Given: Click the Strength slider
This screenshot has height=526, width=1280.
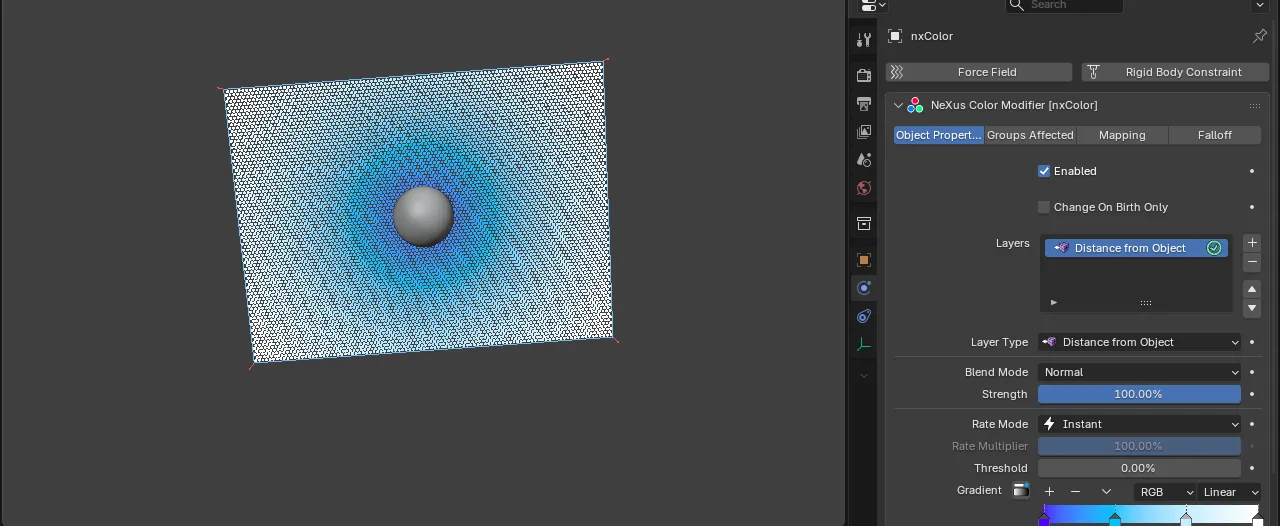Looking at the screenshot, I should (1139, 394).
